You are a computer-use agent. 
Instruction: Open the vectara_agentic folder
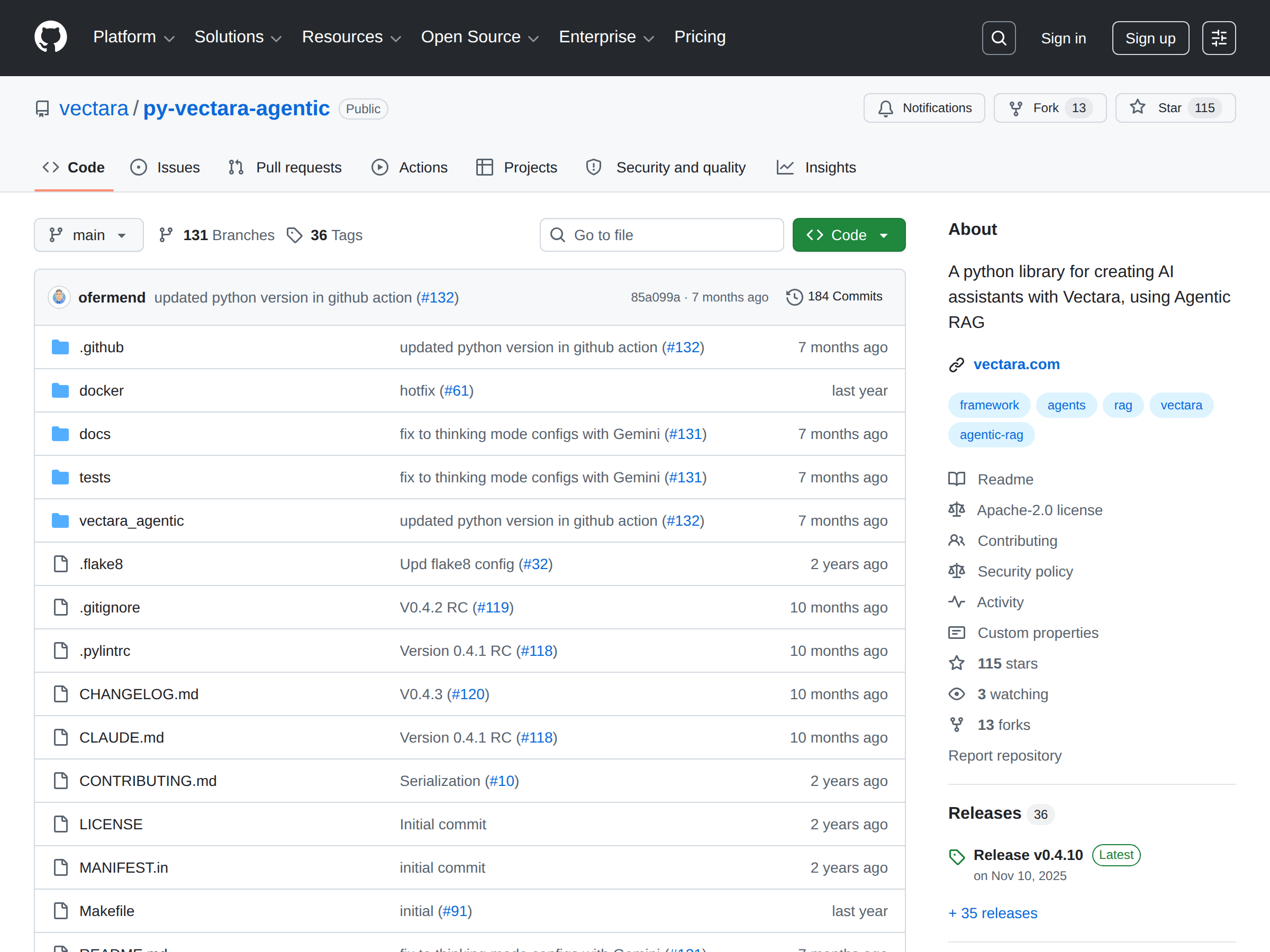131,520
